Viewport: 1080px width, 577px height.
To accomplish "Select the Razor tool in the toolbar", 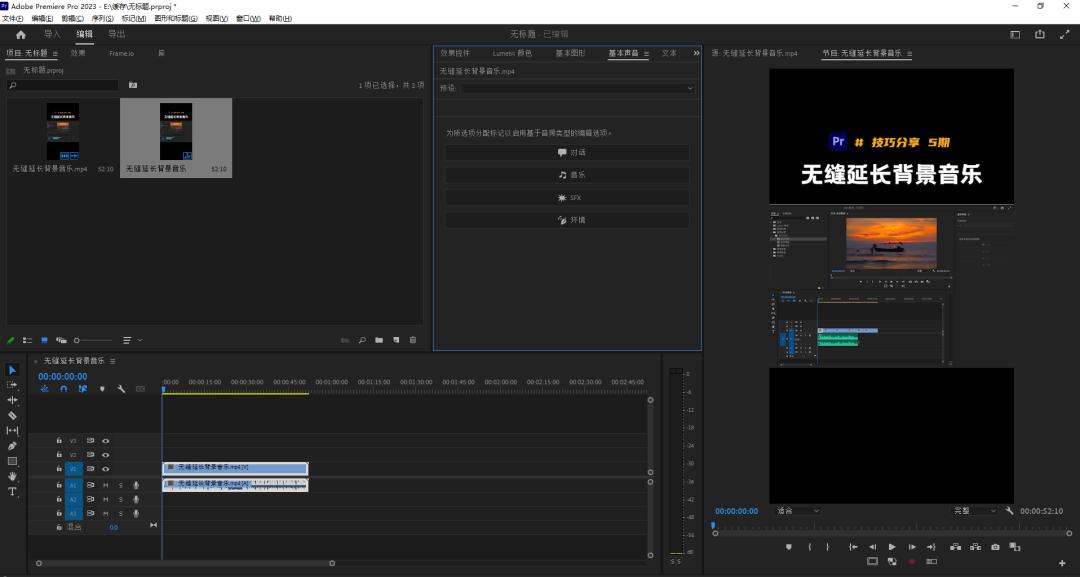I will coord(12,415).
